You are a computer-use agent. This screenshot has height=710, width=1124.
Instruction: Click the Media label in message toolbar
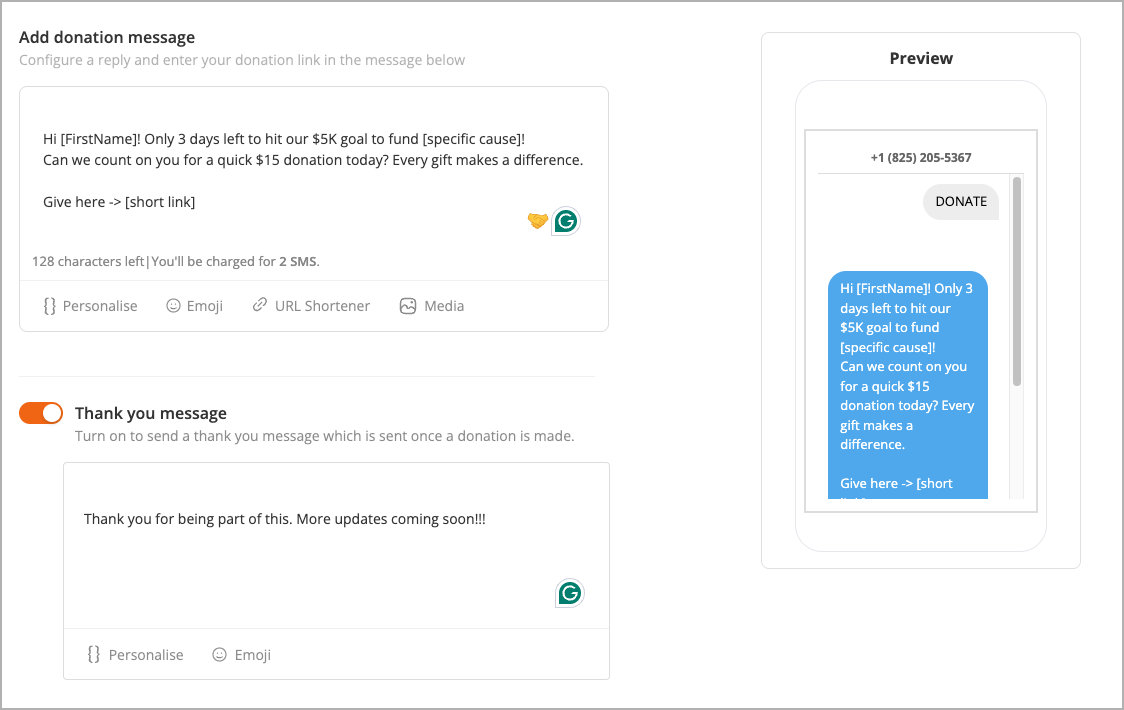(444, 306)
